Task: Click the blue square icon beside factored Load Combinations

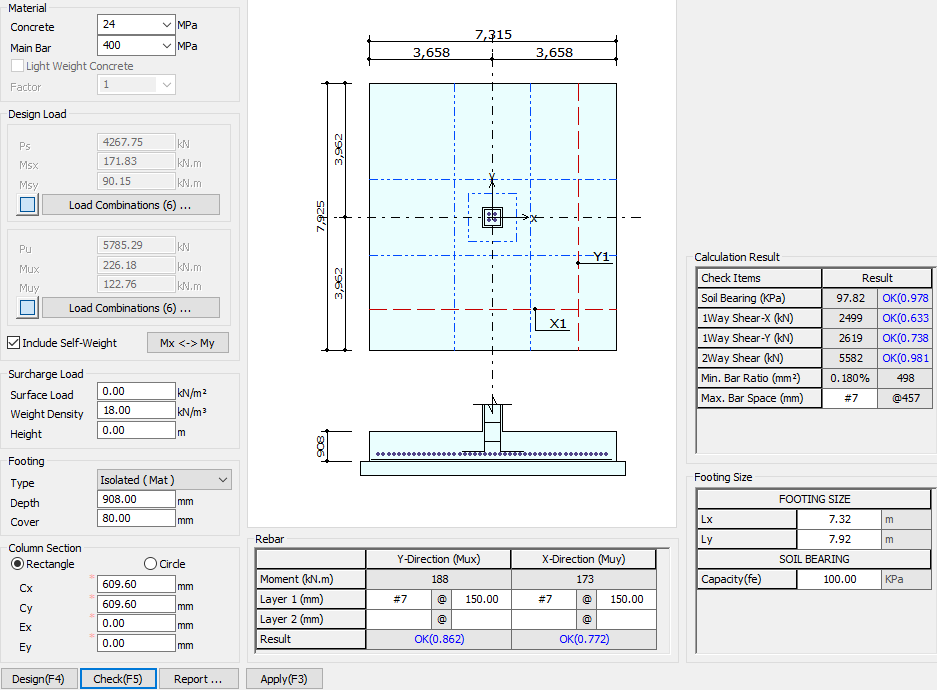Action: pyautogui.click(x=28, y=308)
